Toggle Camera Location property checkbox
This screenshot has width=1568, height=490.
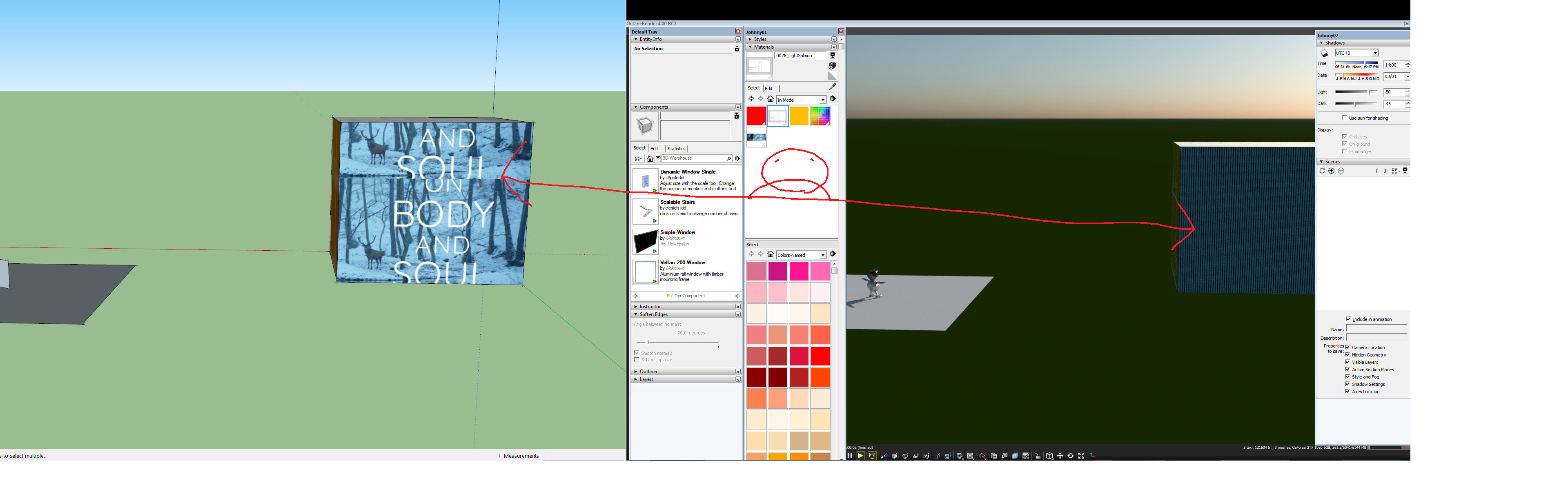1347,347
